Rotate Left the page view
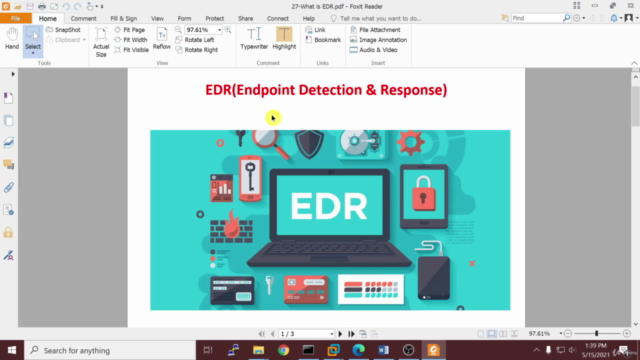640x360 pixels. pyautogui.click(x=195, y=40)
